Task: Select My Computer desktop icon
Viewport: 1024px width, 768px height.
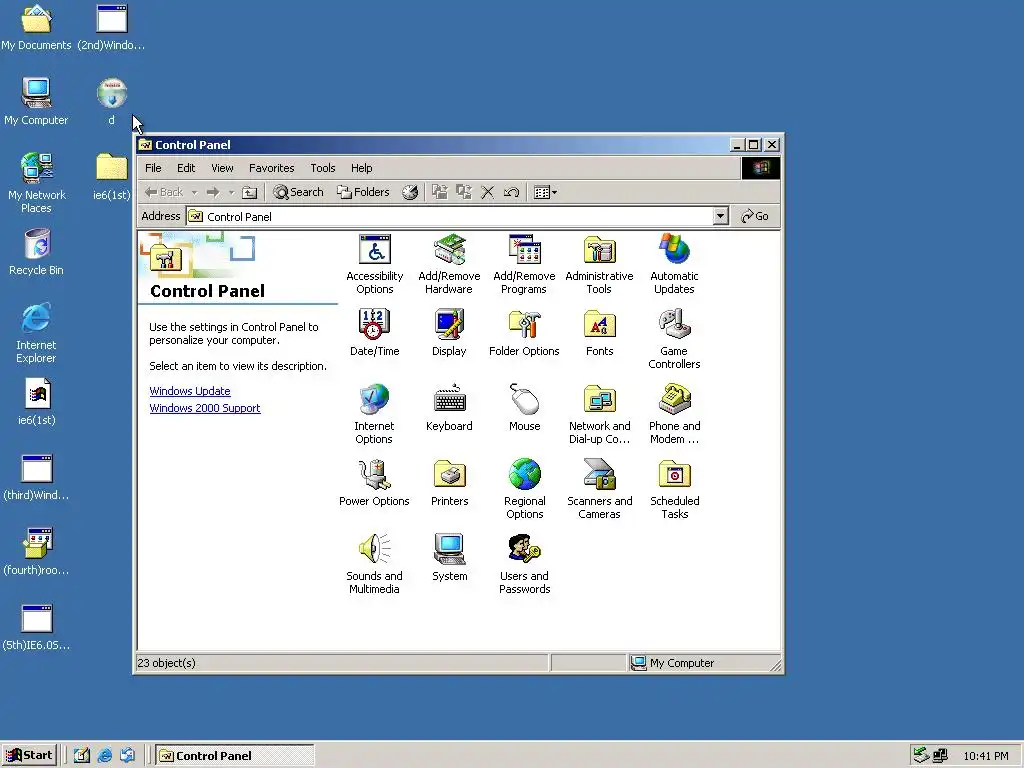Action: point(36,101)
